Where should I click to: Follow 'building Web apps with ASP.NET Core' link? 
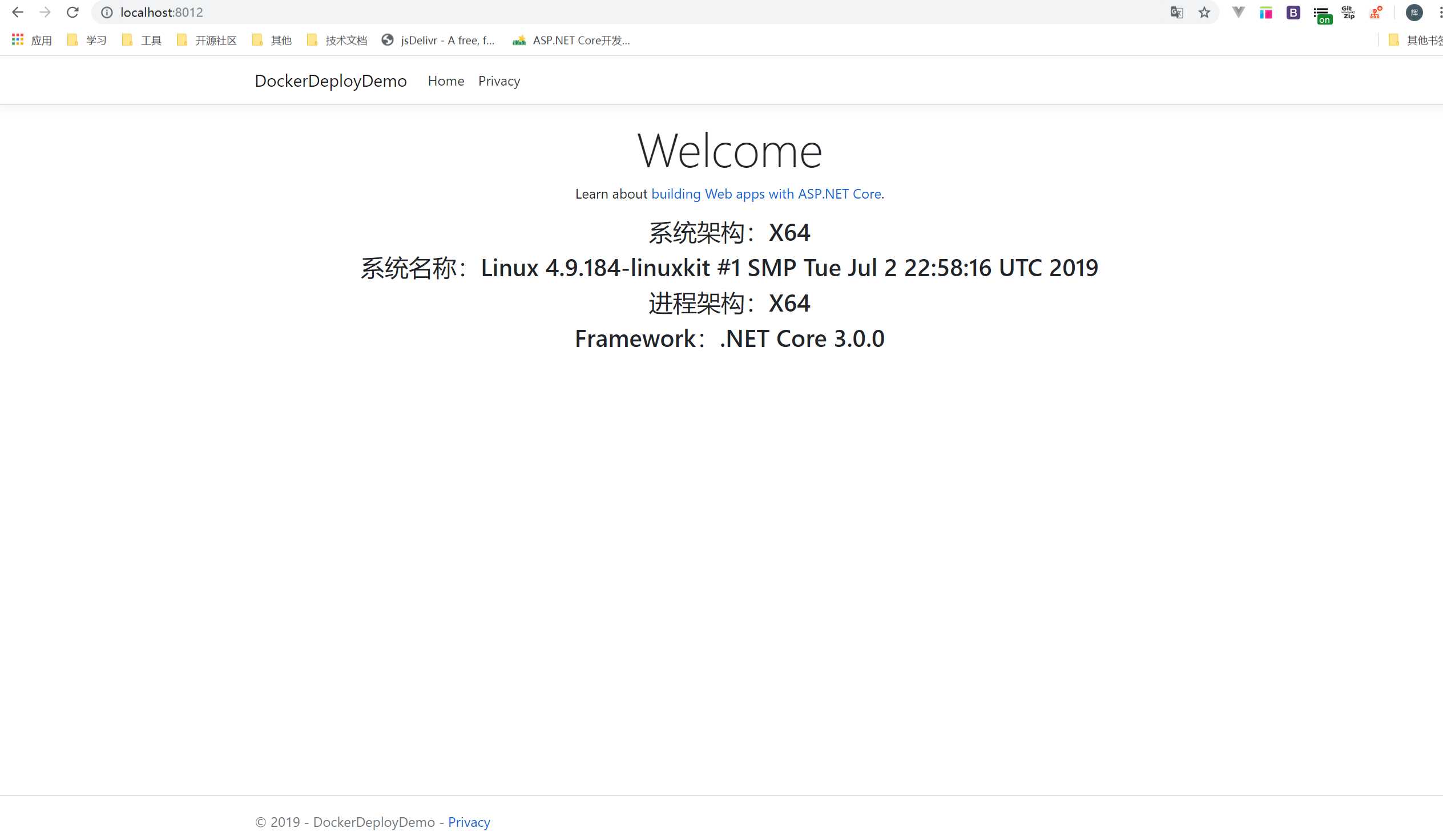tap(765, 194)
